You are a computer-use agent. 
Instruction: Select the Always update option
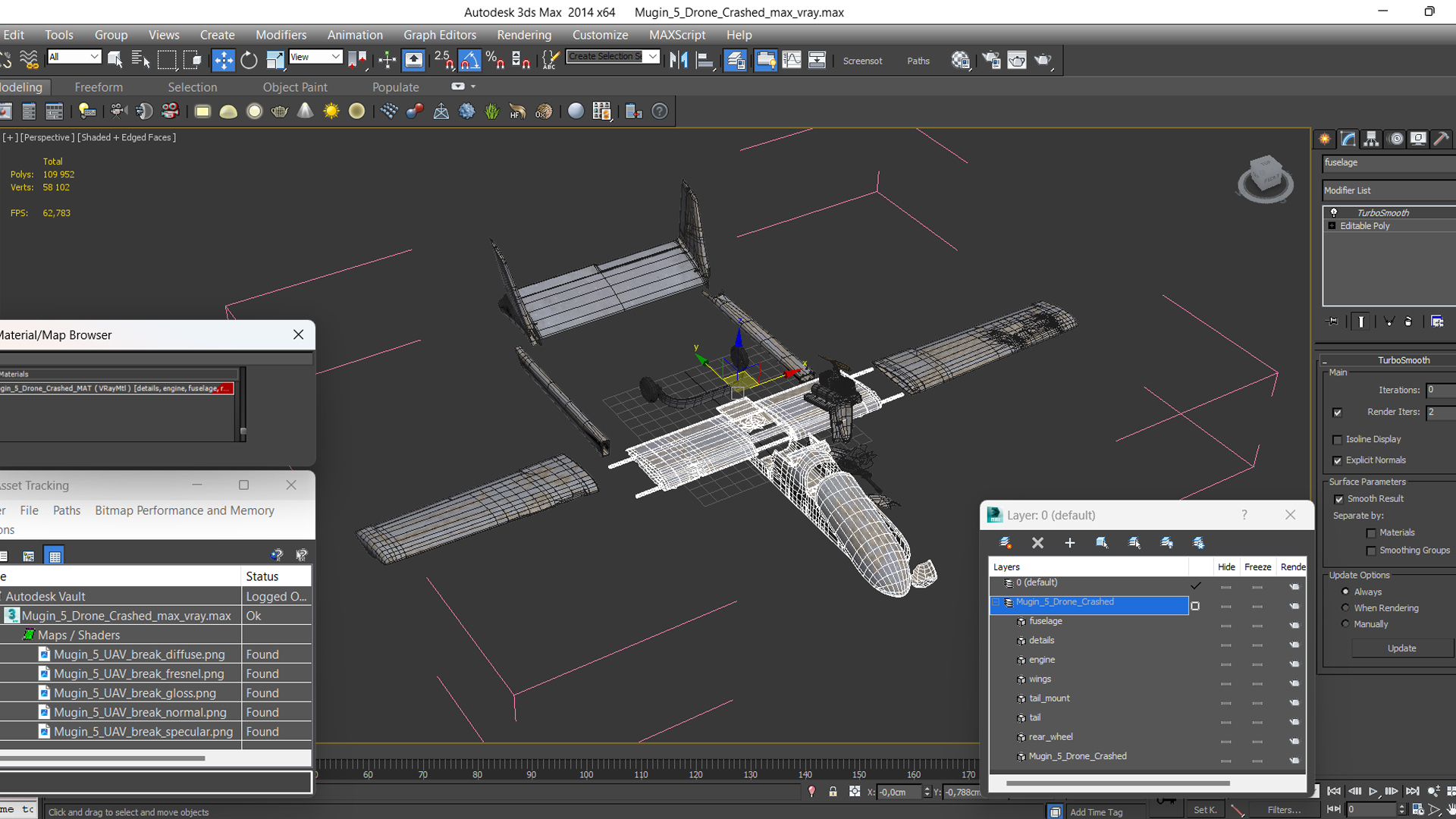[x=1345, y=591]
